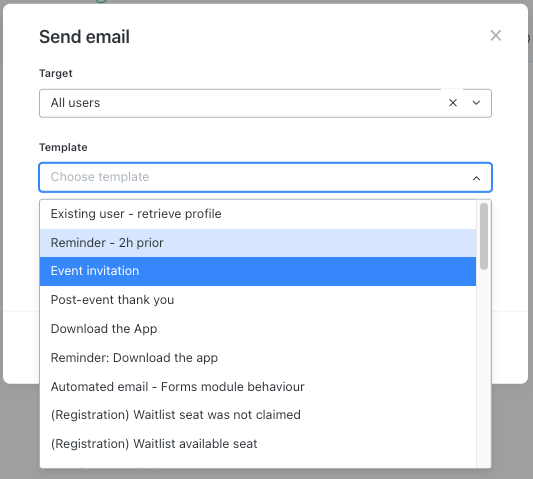Select Waitlist available seat template

click(258, 444)
